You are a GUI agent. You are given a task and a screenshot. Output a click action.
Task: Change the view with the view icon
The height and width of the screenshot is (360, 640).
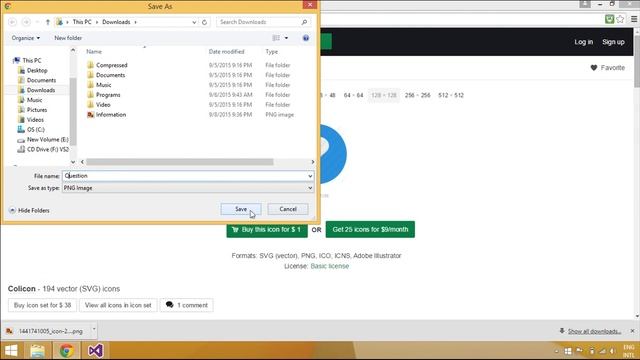click(276, 38)
